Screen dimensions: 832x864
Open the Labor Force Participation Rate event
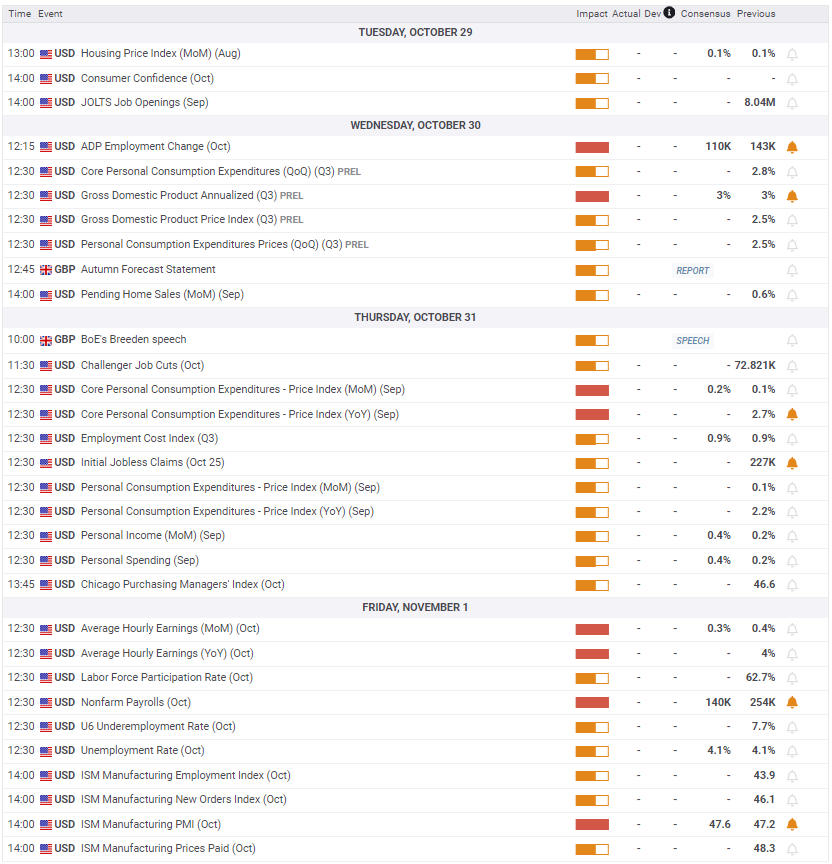tap(166, 678)
